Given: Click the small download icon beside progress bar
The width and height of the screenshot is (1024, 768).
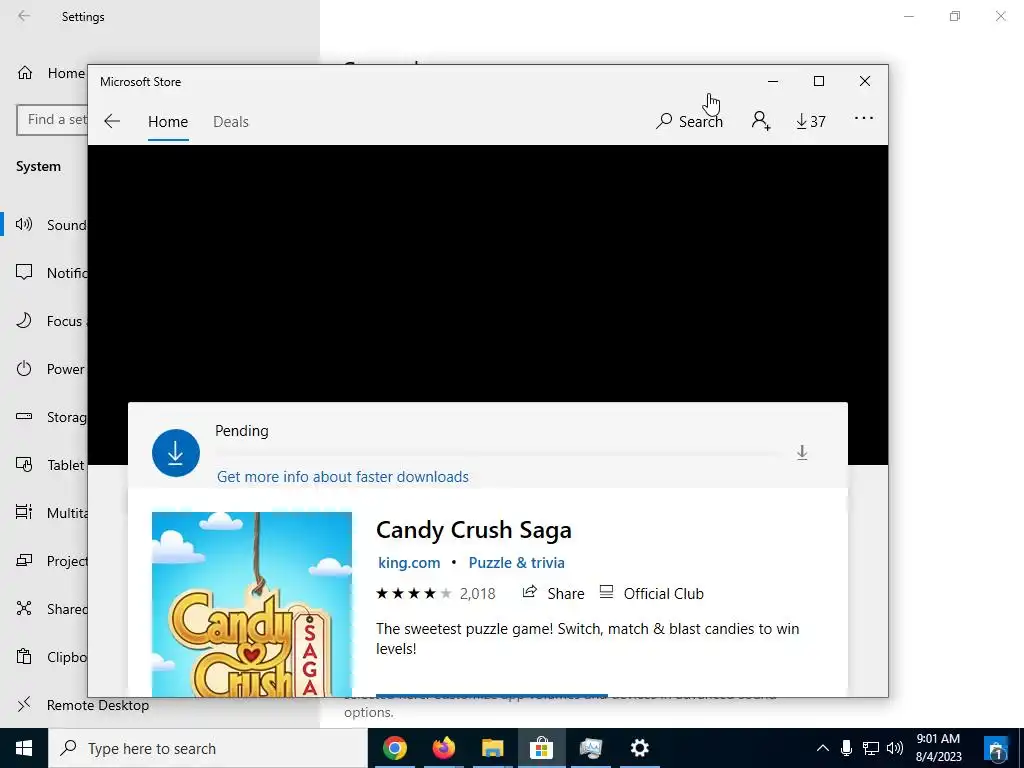Looking at the screenshot, I should pos(802,453).
